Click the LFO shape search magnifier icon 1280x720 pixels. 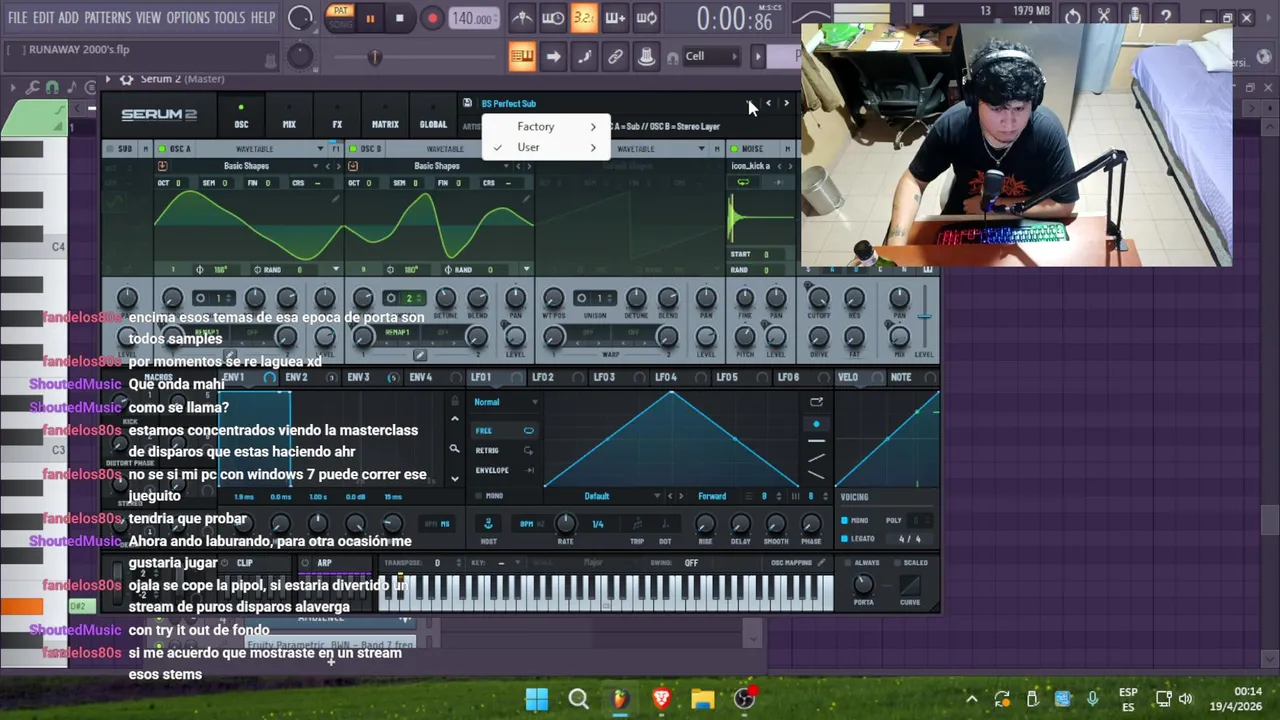coord(454,449)
